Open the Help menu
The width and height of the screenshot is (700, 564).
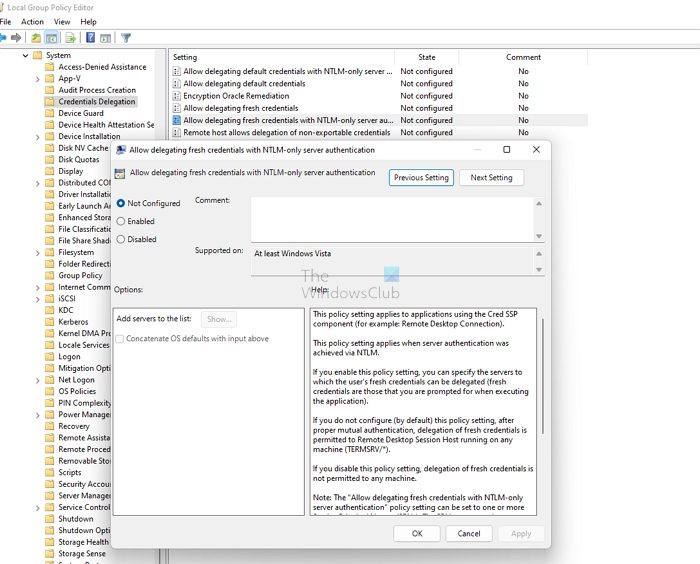(88, 22)
